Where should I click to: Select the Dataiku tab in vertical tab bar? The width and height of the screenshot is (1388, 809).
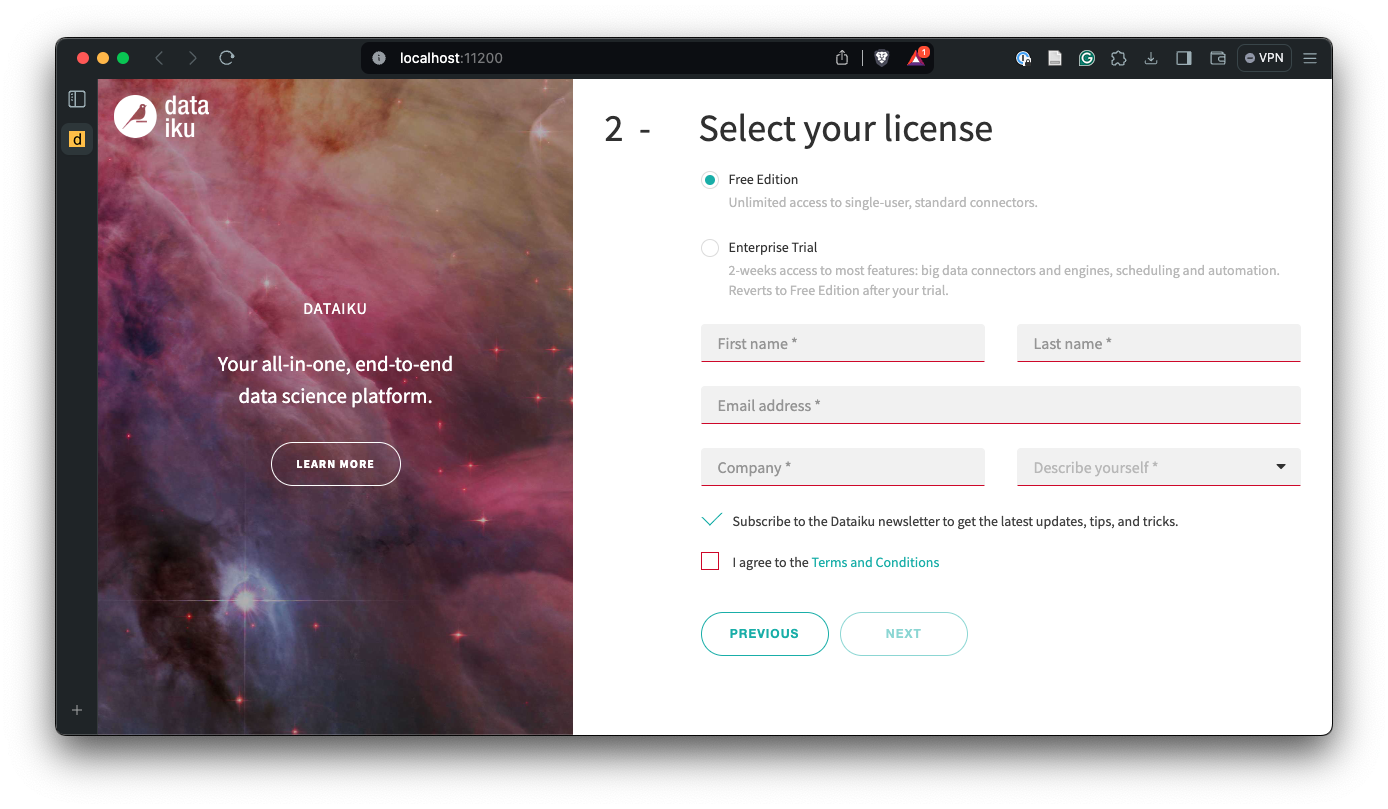(77, 139)
